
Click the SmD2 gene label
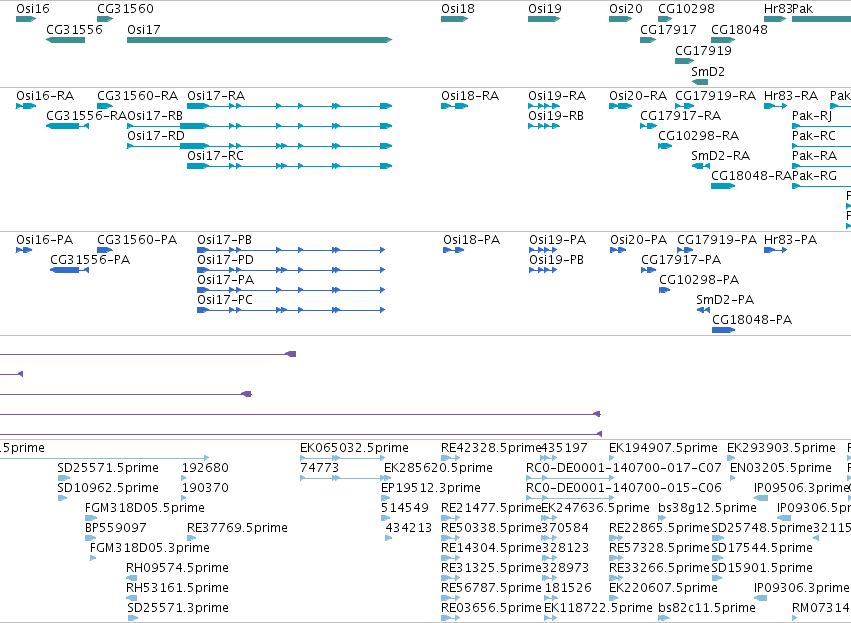point(708,72)
